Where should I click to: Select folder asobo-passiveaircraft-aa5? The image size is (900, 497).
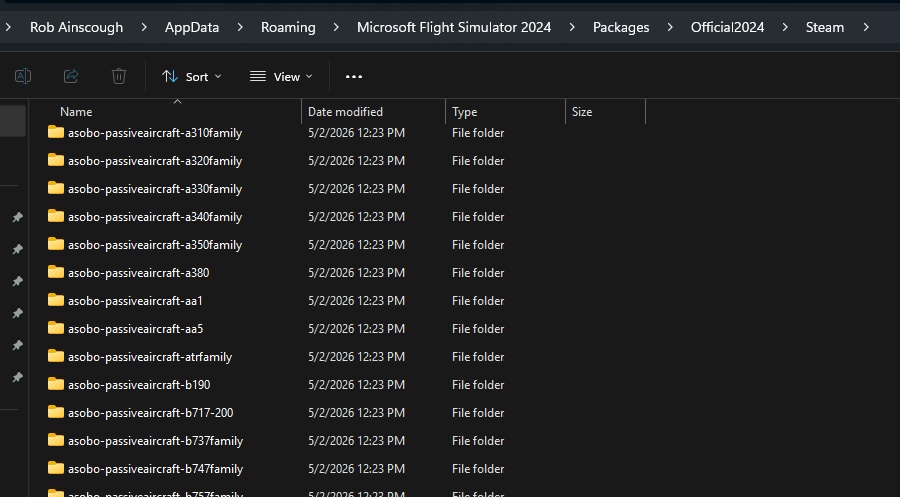click(135, 329)
